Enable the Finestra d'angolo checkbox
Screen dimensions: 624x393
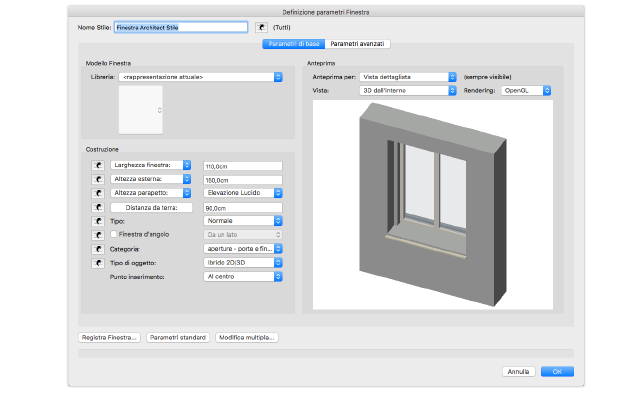[x=113, y=234]
